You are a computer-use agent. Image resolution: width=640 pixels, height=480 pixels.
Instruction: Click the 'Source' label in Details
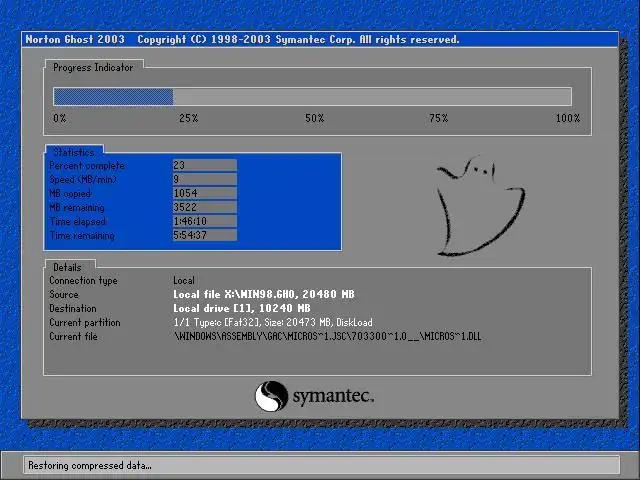[64, 294]
